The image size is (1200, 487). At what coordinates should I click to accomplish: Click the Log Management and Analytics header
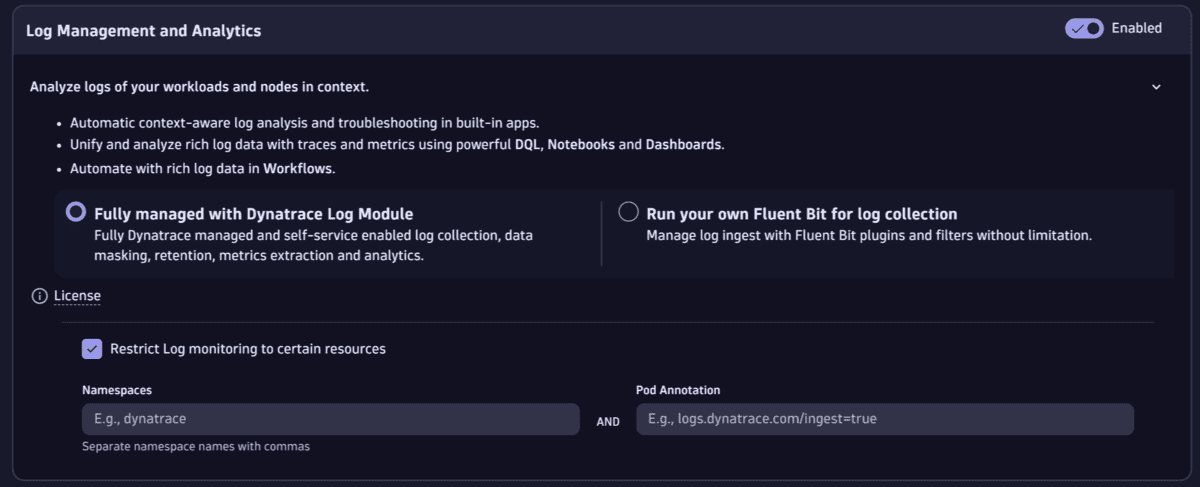click(x=143, y=31)
